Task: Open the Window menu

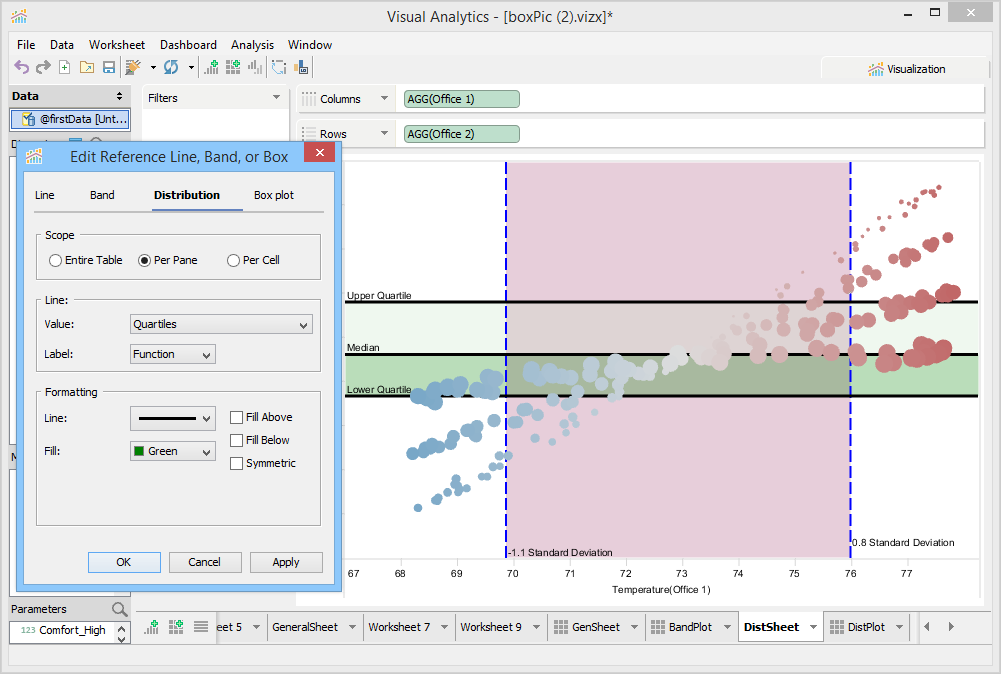Action: click(310, 45)
